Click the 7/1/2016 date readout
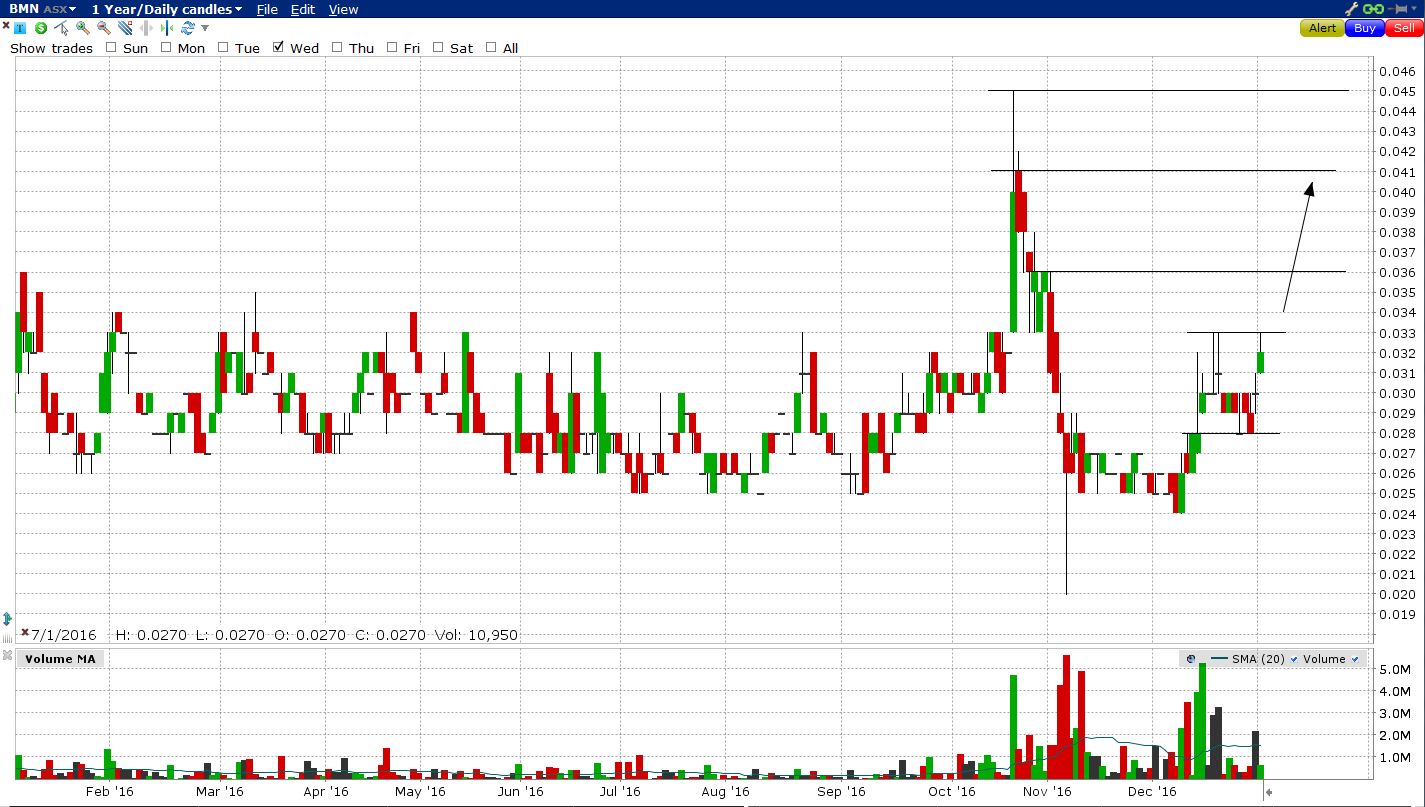 (64, 634)
